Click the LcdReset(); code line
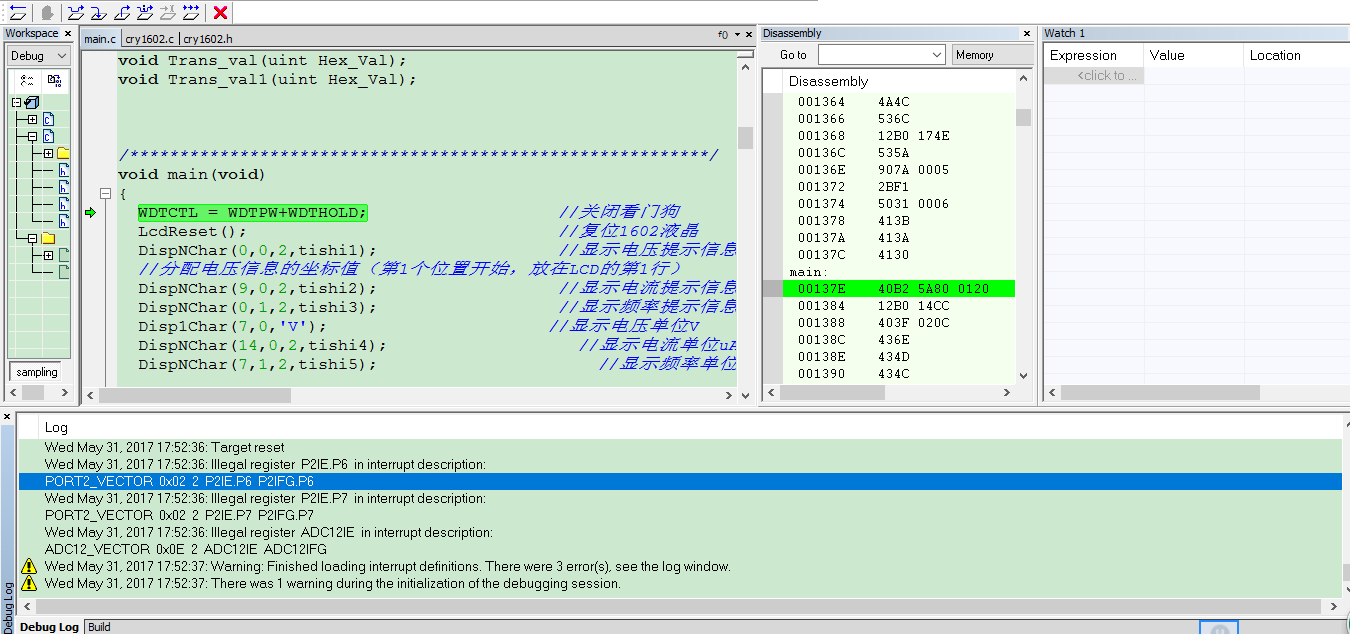The height and width of the screenshot is (634, 1350). [192, 231]
